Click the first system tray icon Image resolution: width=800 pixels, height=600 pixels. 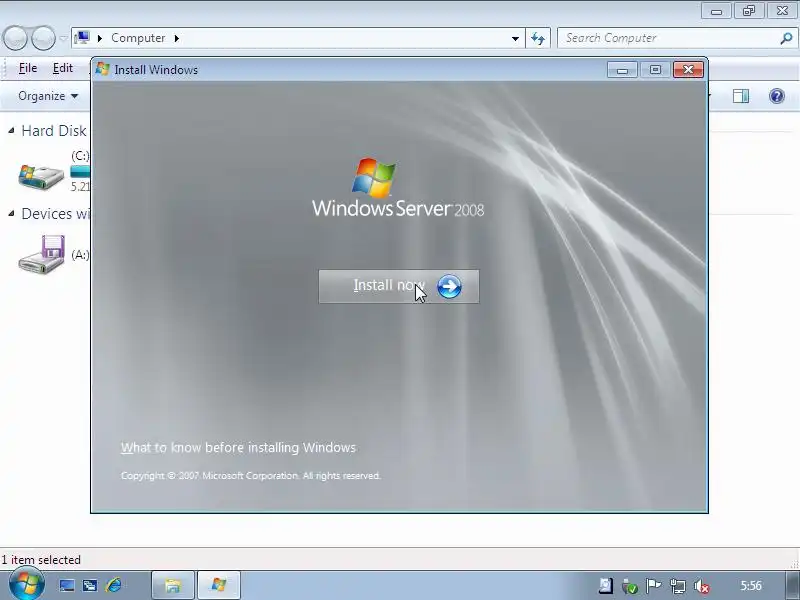[606, 586]
